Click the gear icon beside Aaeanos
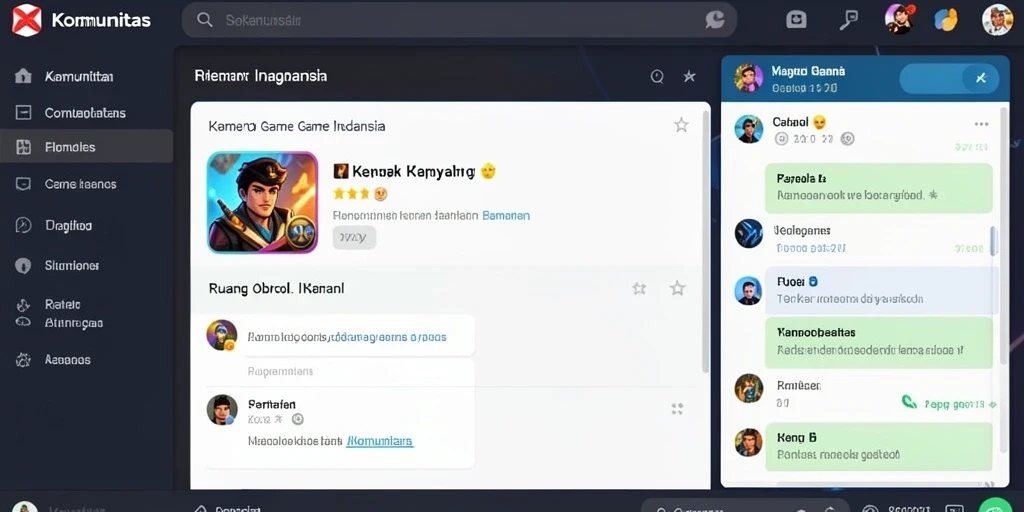The width and height of the screenshot is (1024, 512). point(23,359)
